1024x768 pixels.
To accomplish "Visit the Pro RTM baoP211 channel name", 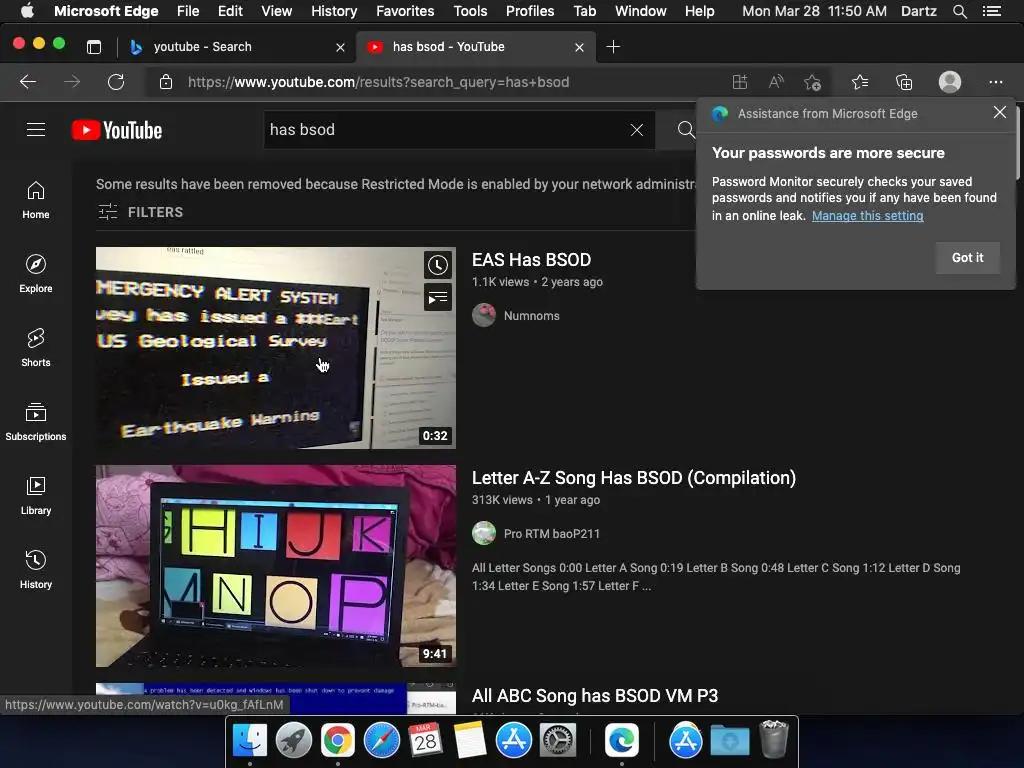I will coord(552,534).
